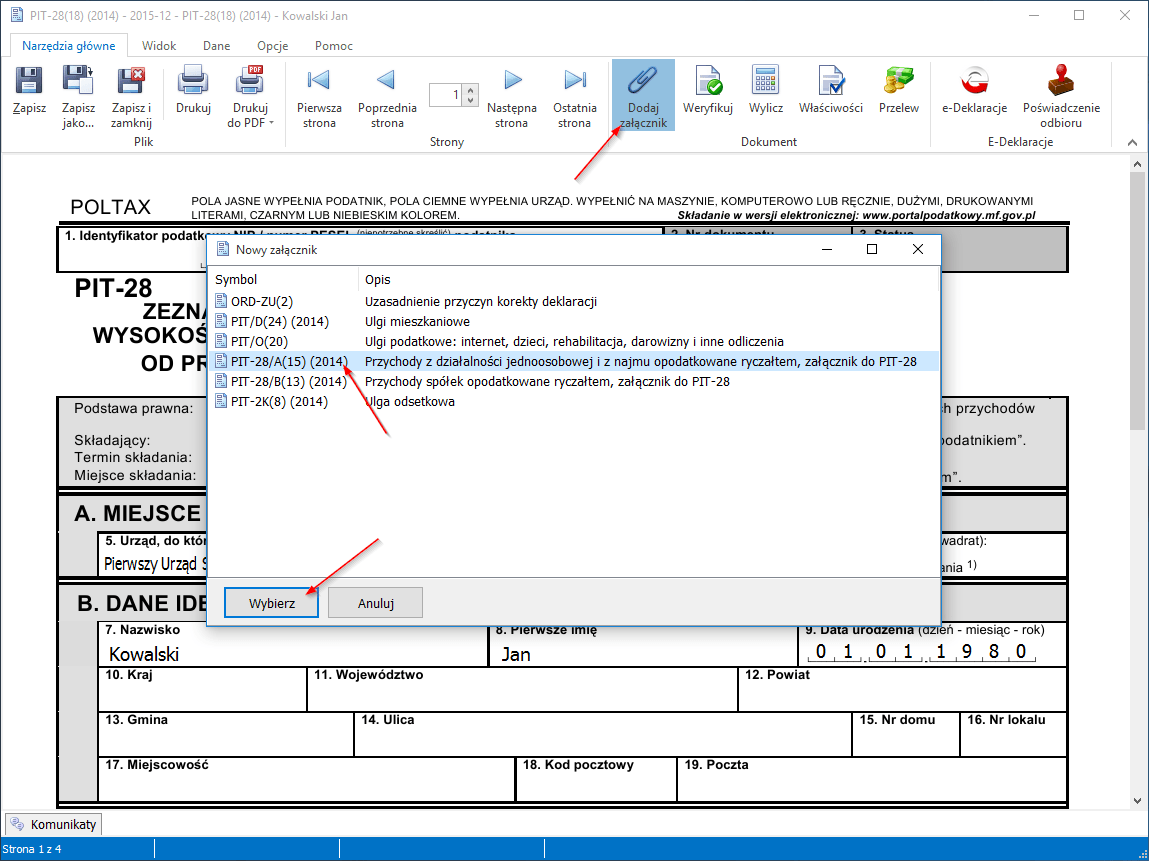Open the Widok ribbon tab
This screenshot has width=1149, height=861.
159,46
